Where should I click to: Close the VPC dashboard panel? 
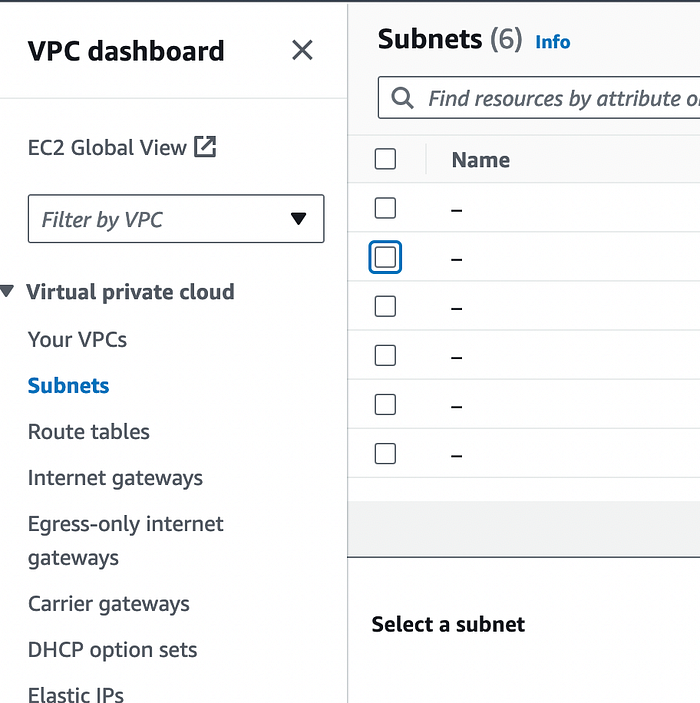[302, 51]
